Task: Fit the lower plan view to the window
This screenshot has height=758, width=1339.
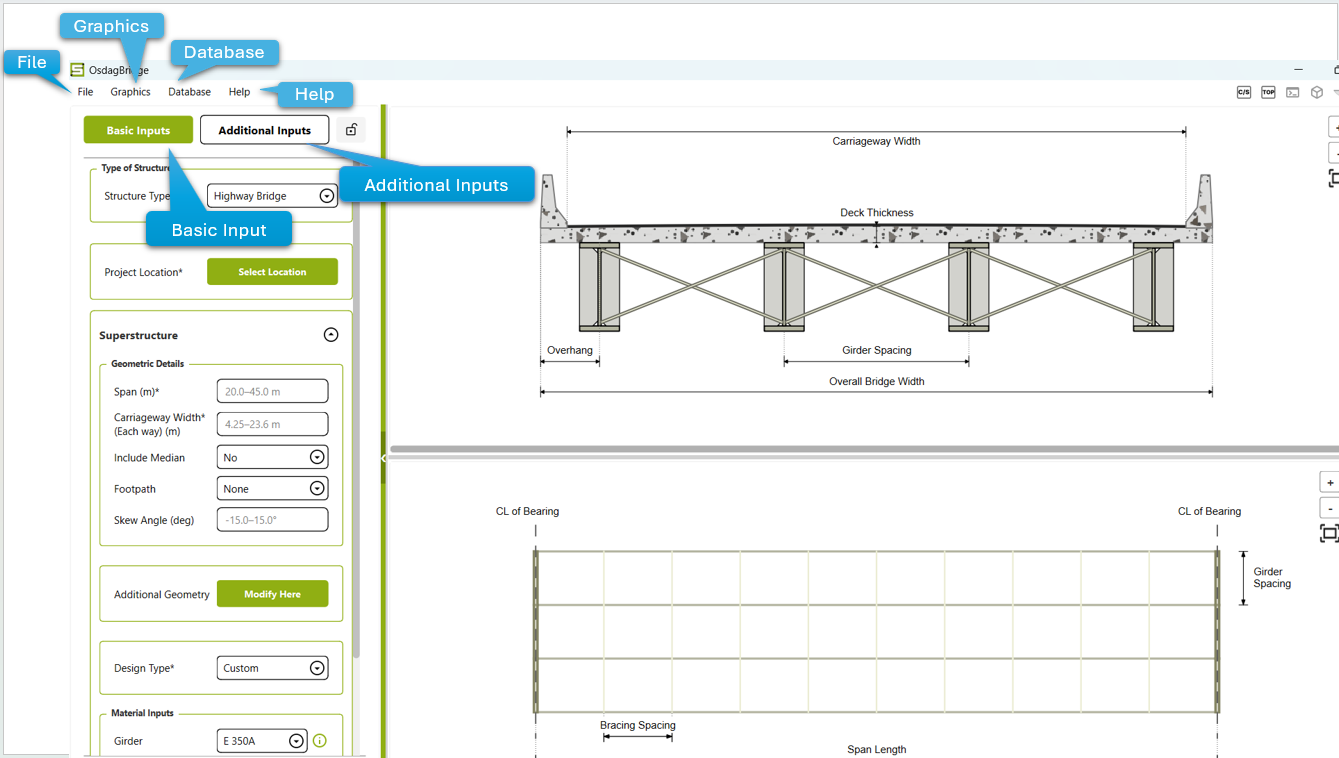Action: (1330, 533)
